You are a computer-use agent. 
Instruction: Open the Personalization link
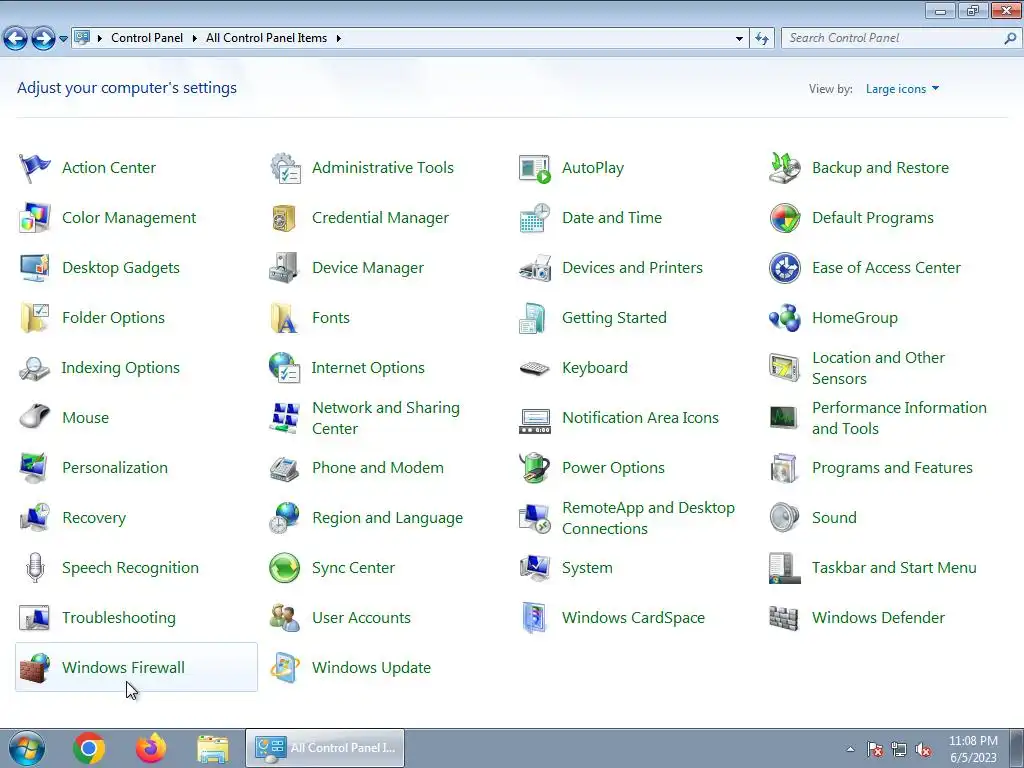coord(115,468)
